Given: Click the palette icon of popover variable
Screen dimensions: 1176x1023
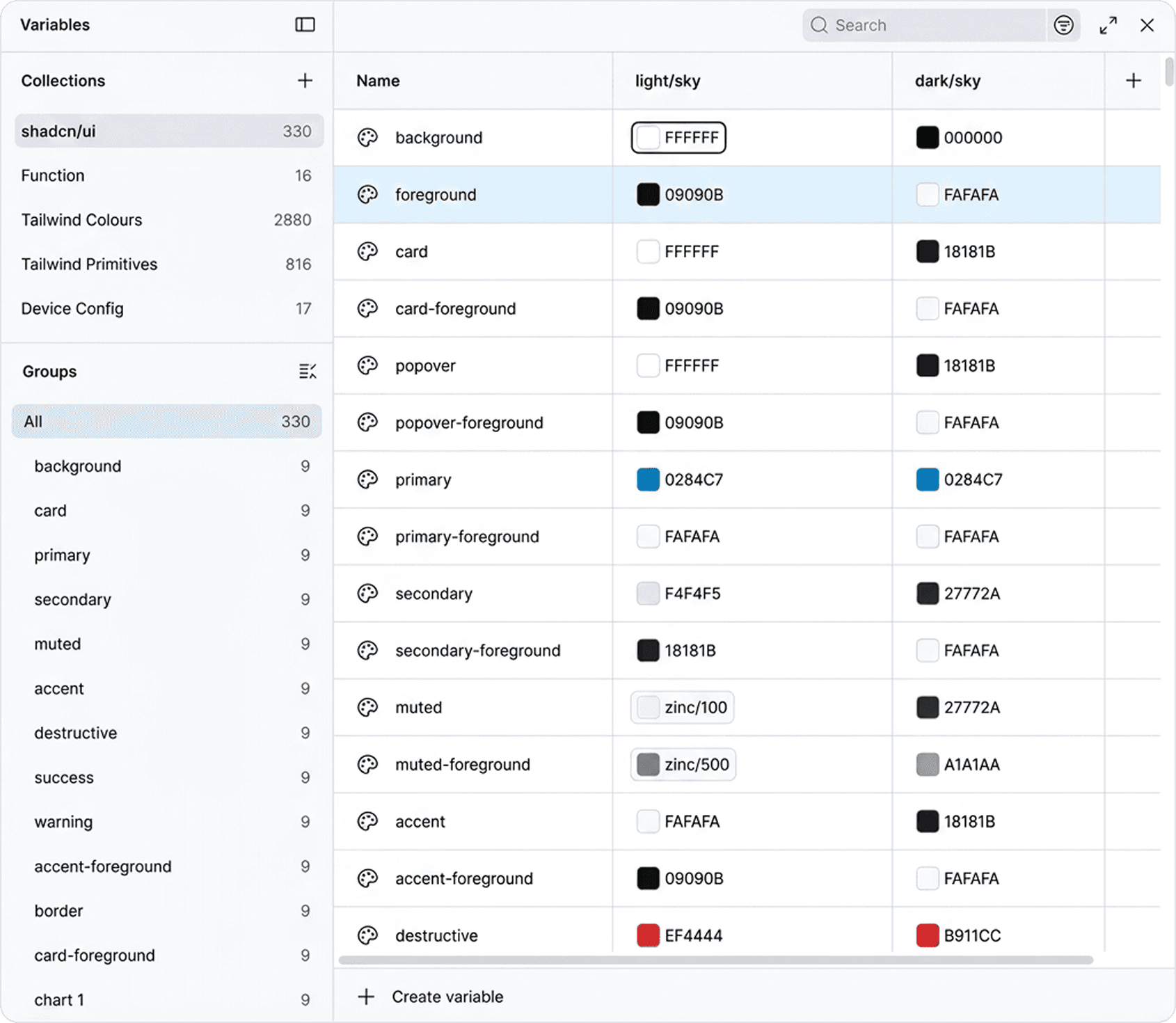Looking at the screenshot, I should pos(367,365).
